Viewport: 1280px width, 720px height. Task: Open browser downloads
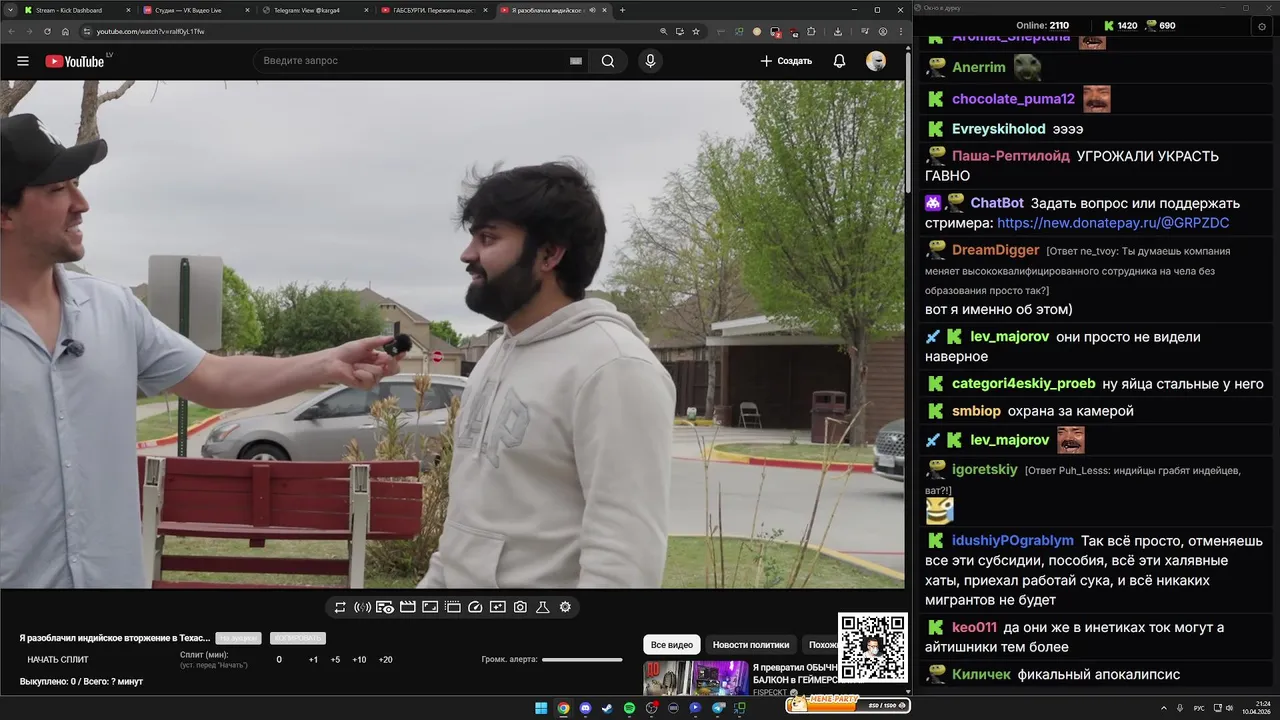(x=838, y=31)
